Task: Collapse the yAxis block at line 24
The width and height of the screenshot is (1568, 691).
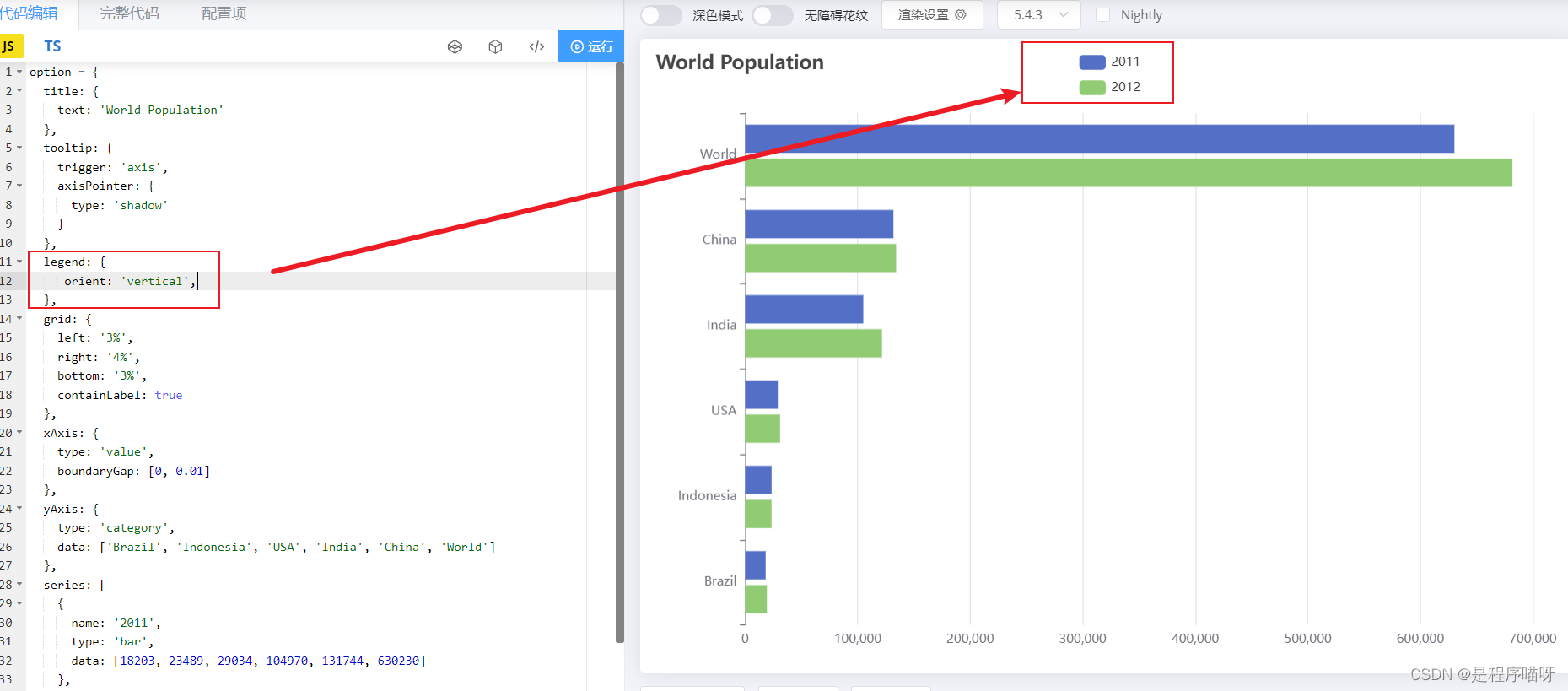Action: (19, 509)
